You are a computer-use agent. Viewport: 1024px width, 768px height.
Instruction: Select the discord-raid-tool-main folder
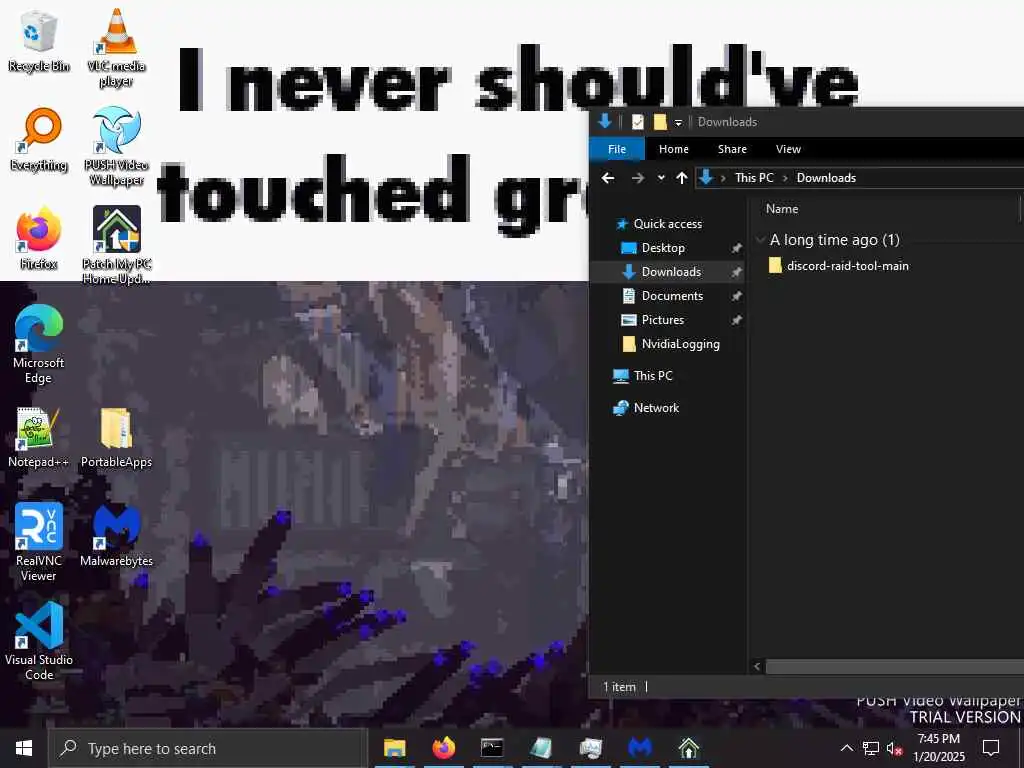(x=839, y=266)
